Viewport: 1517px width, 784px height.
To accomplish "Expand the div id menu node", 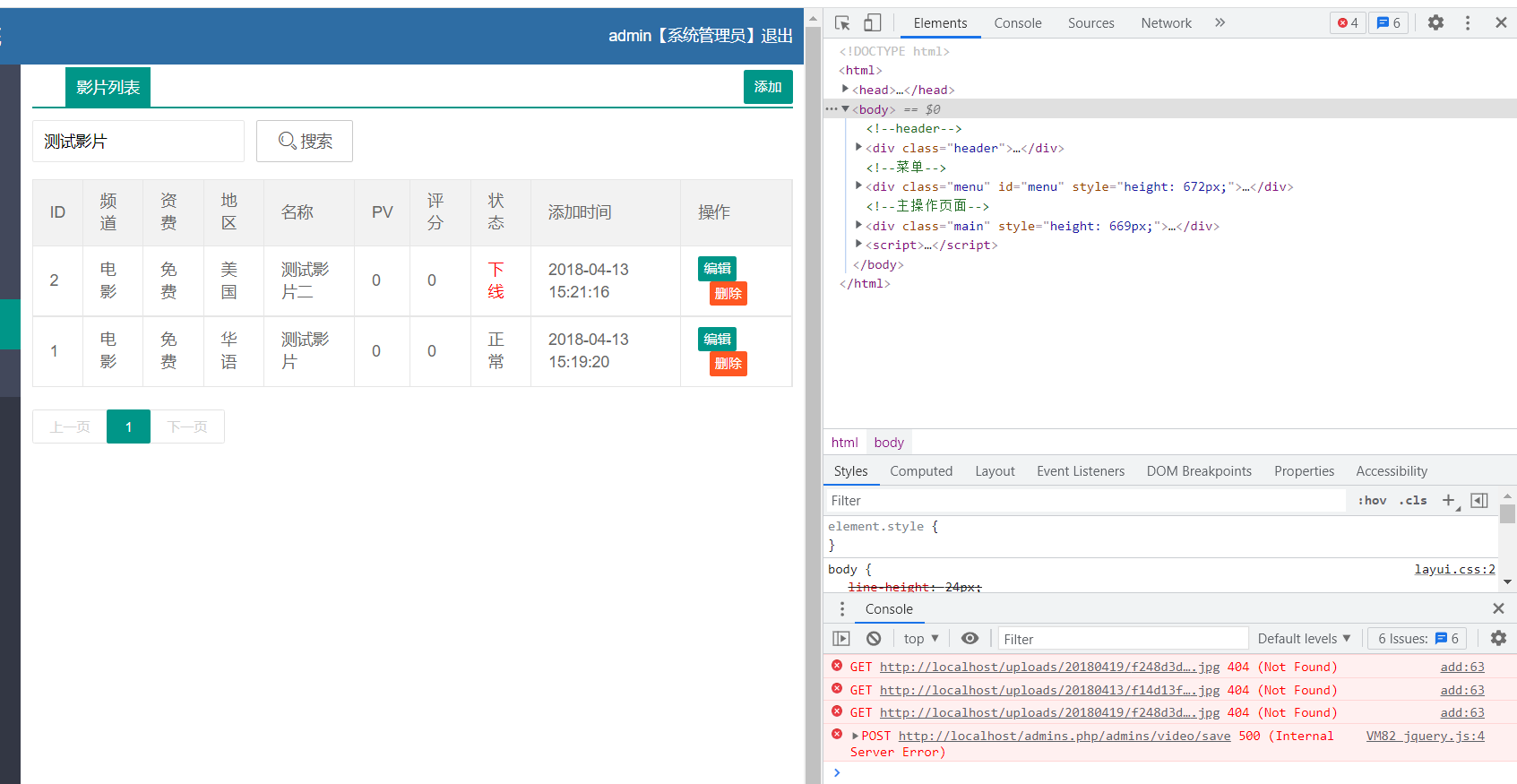I will click(858, 186).
